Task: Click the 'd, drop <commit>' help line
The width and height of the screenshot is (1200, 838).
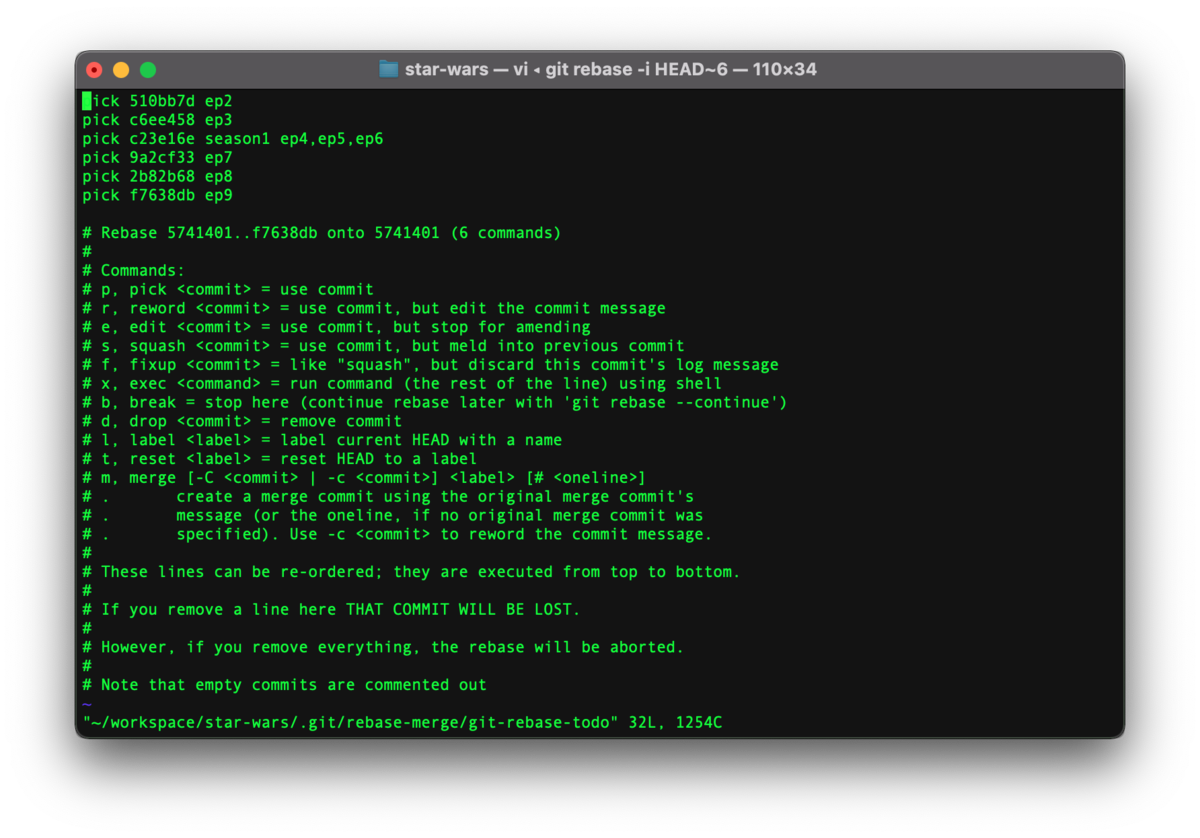Action: tap(242, 421)
